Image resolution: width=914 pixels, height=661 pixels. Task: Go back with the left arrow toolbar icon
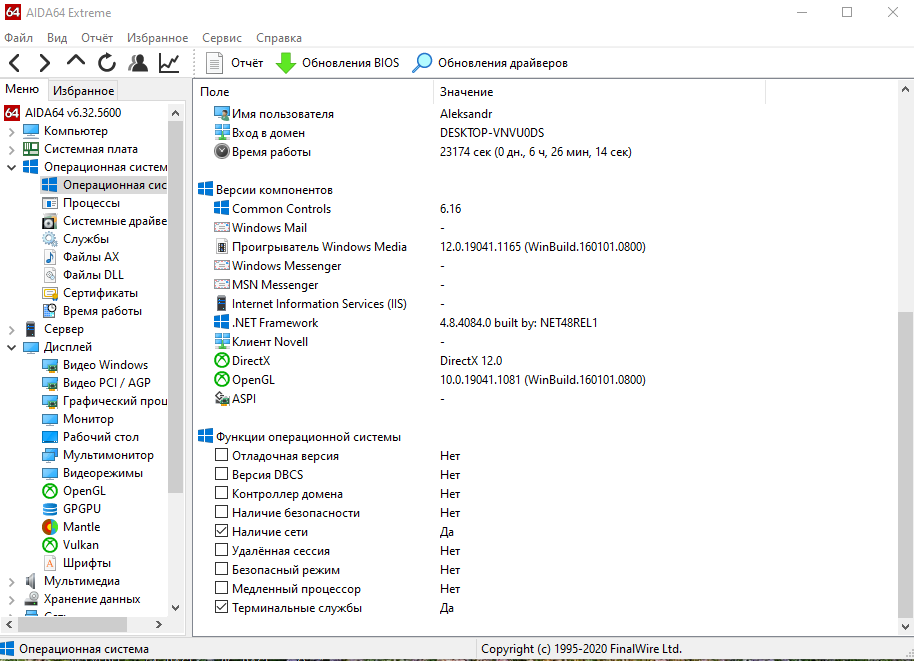pyautogui.click(x=15, y=62)
